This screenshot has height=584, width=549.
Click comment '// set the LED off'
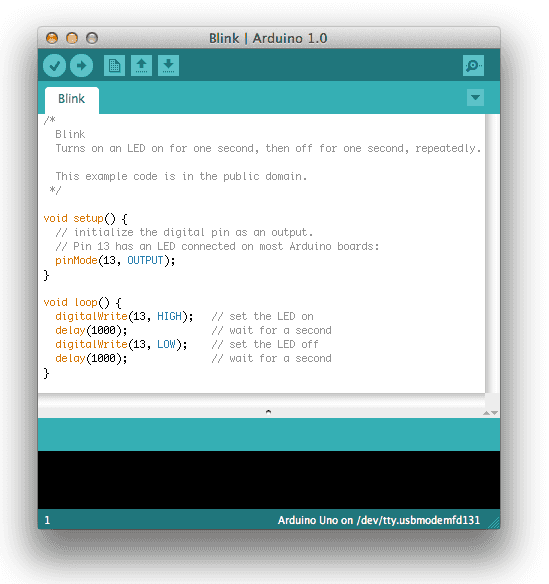click(x=265, y=345)
